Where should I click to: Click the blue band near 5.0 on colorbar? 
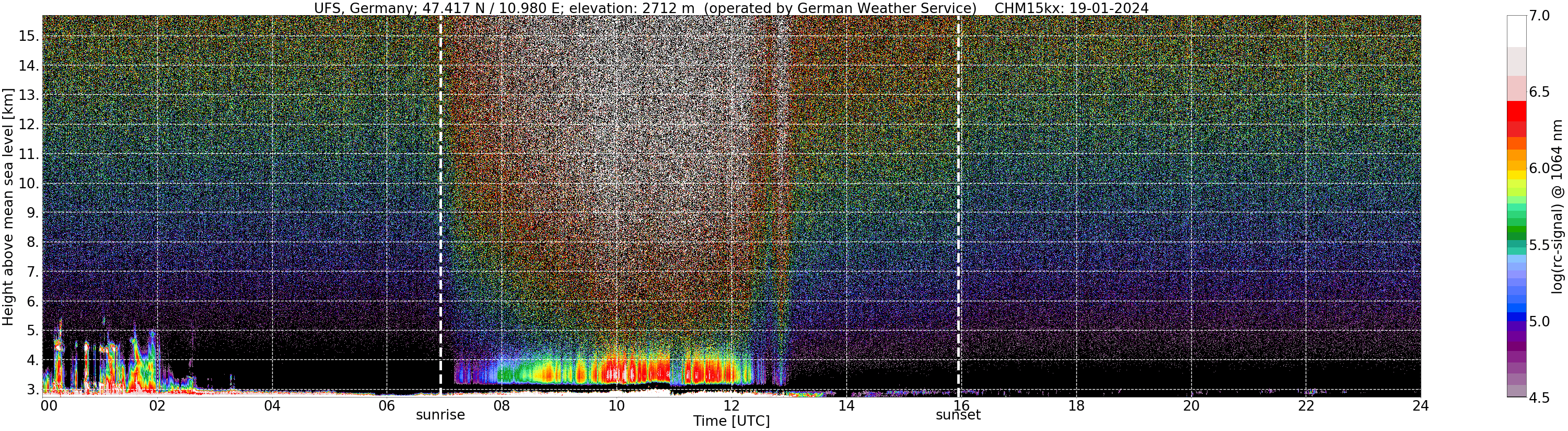[x=1516, y=317]
